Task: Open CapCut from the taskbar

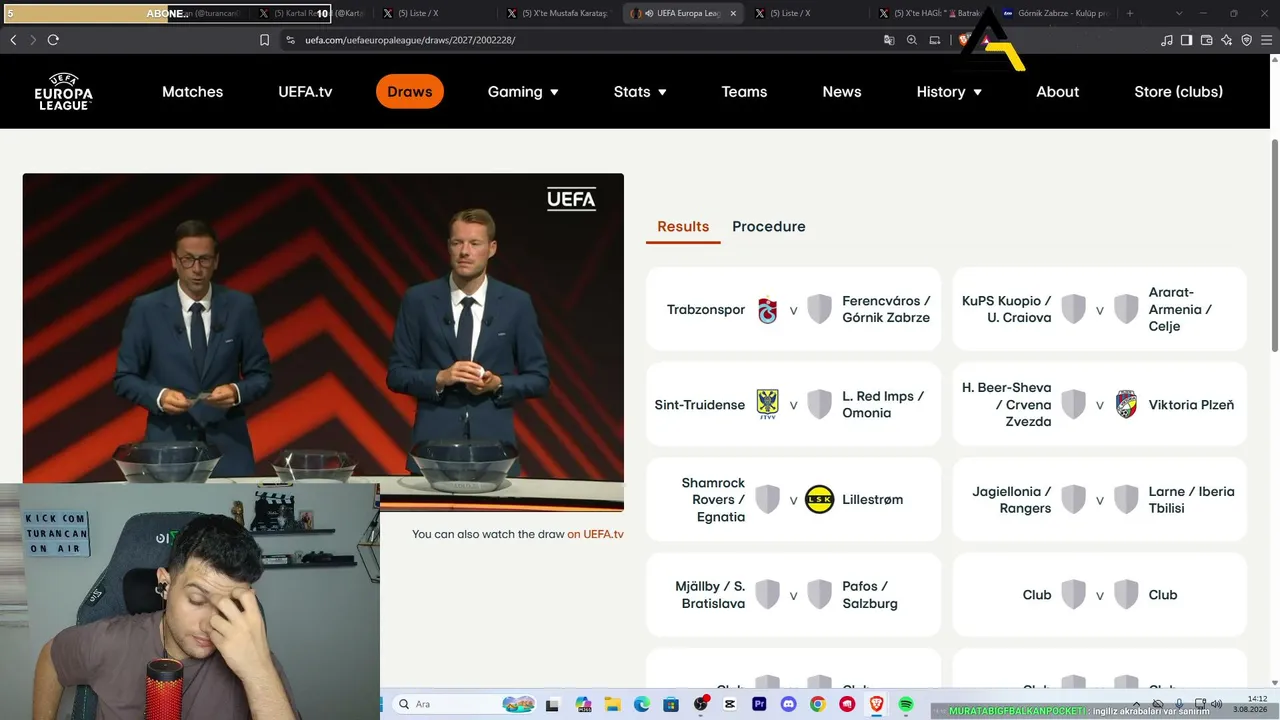Action: (730, 704)
